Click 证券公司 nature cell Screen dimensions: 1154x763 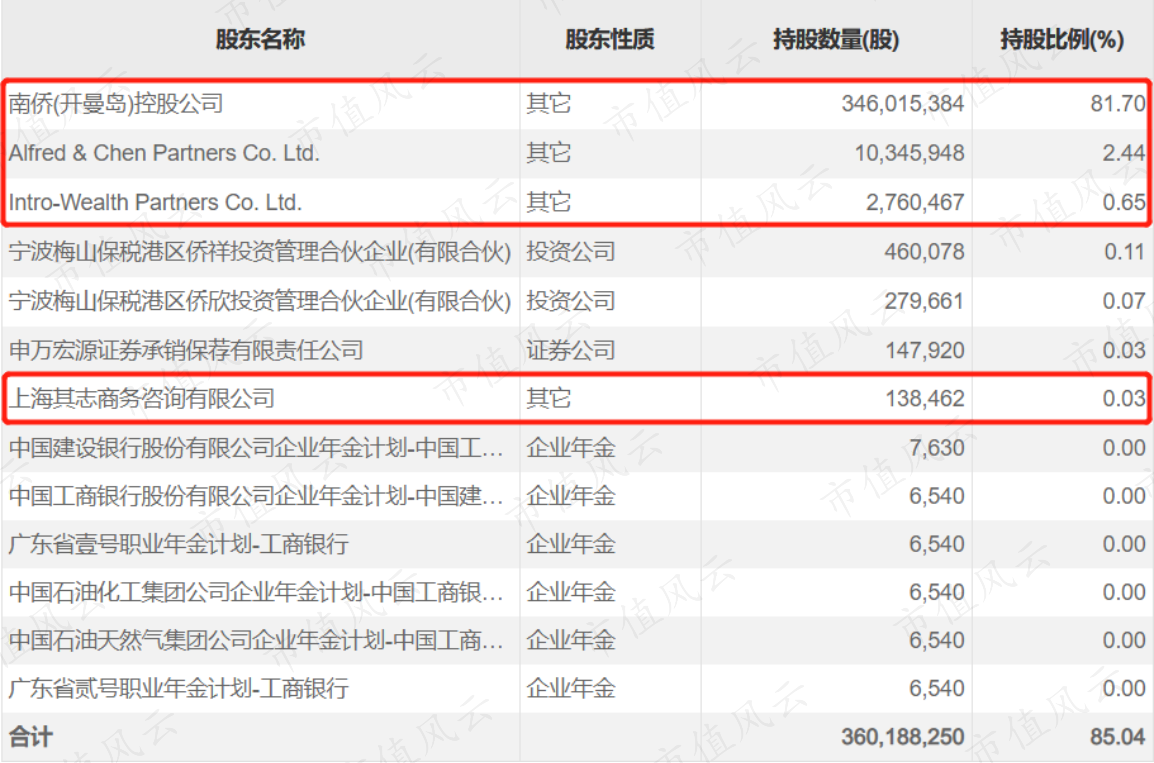point(571,350)
